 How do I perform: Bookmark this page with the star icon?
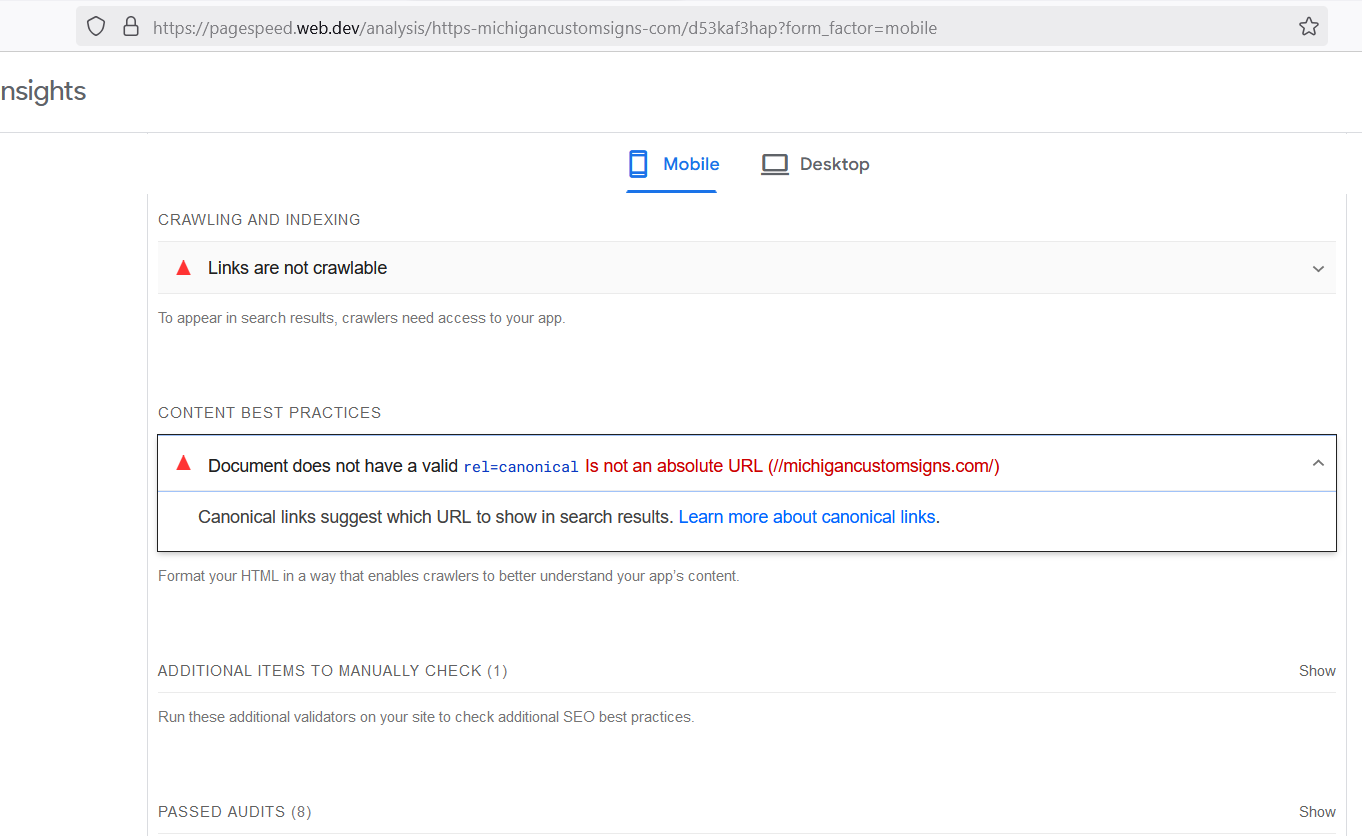[x=1309, y=27]
